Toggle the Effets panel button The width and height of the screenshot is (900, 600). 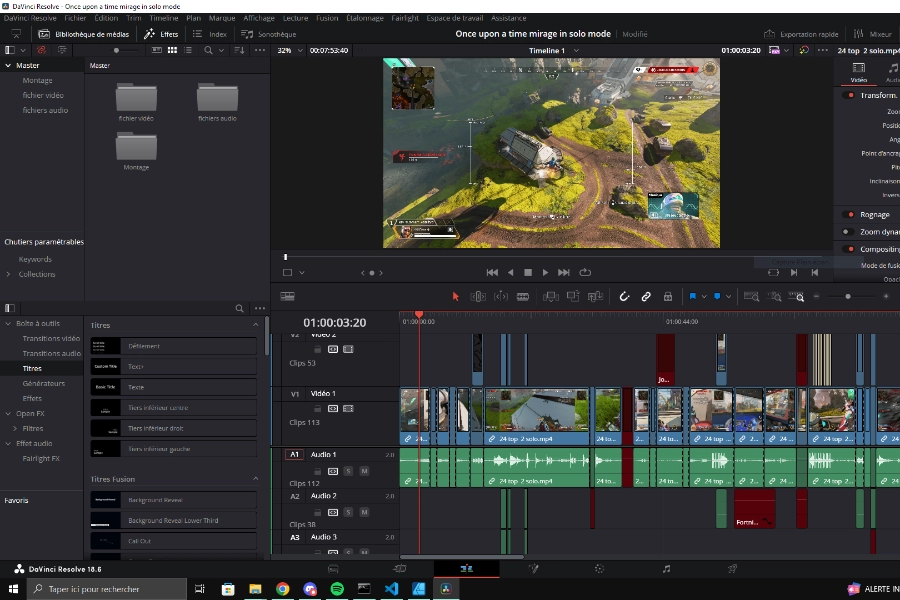[x=161, y=34]
